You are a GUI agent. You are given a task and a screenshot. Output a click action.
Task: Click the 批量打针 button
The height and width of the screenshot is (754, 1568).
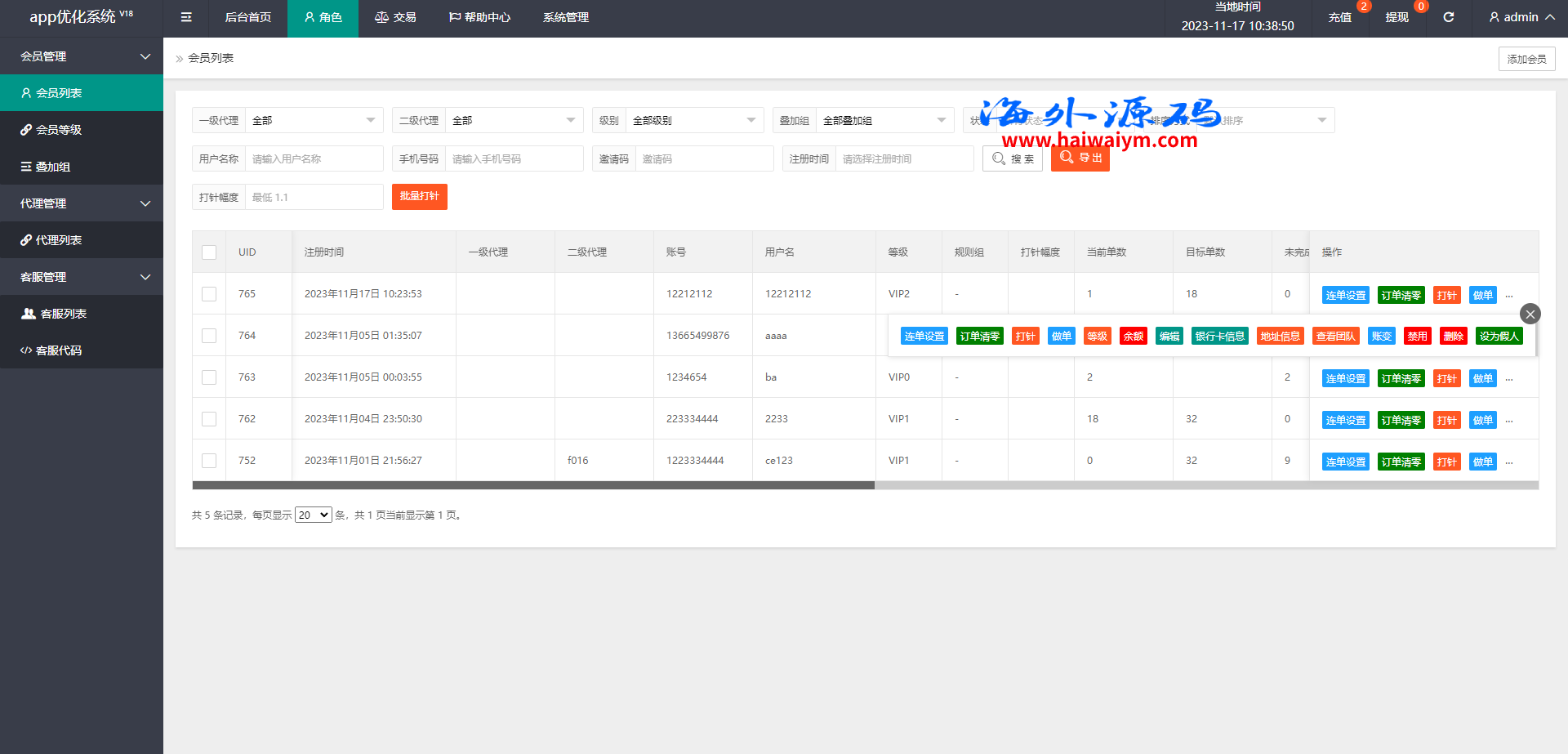pos(419,197)
